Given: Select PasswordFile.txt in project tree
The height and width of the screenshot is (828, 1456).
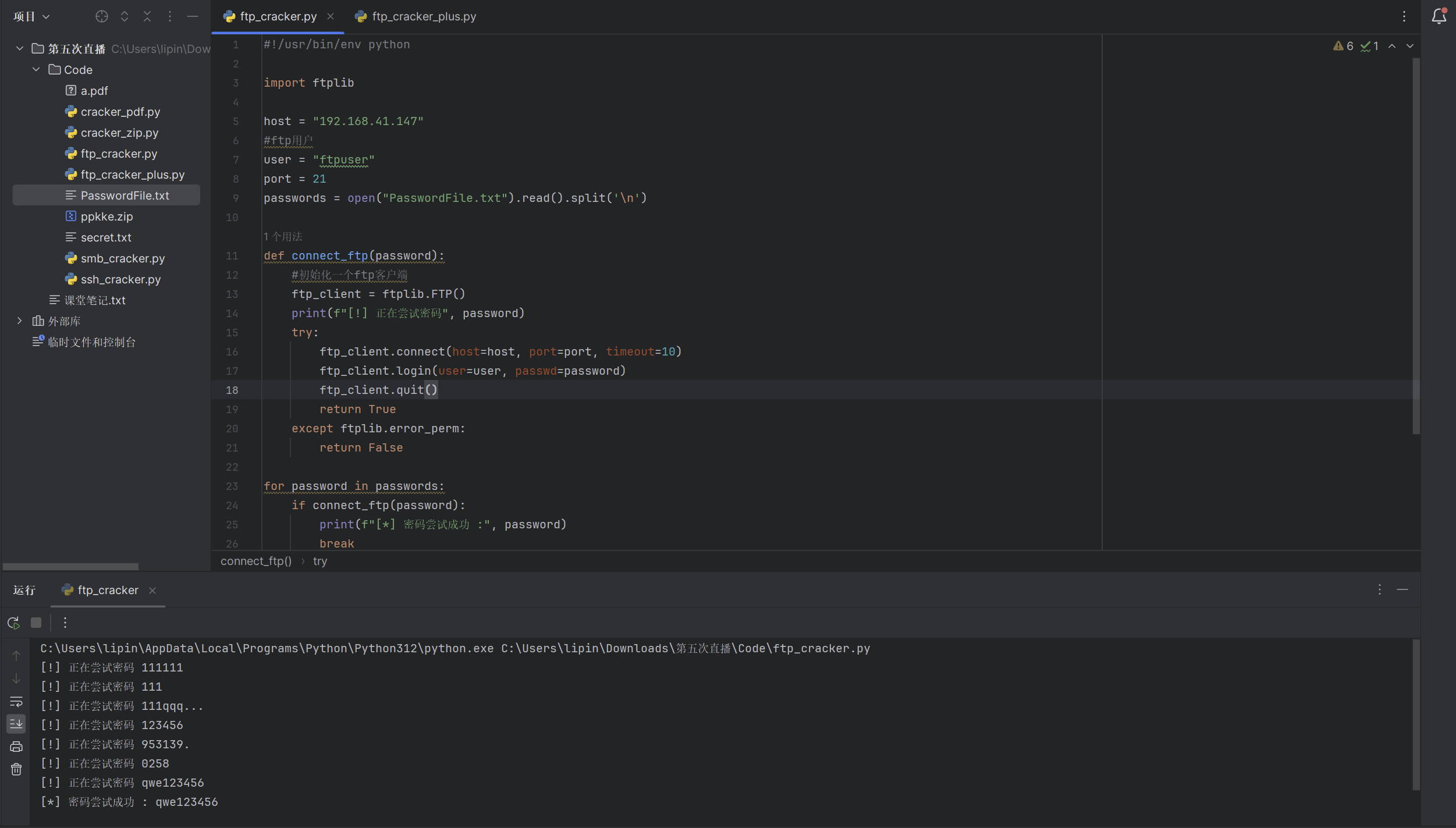Looking at the screenshot, I should (106, 196).
